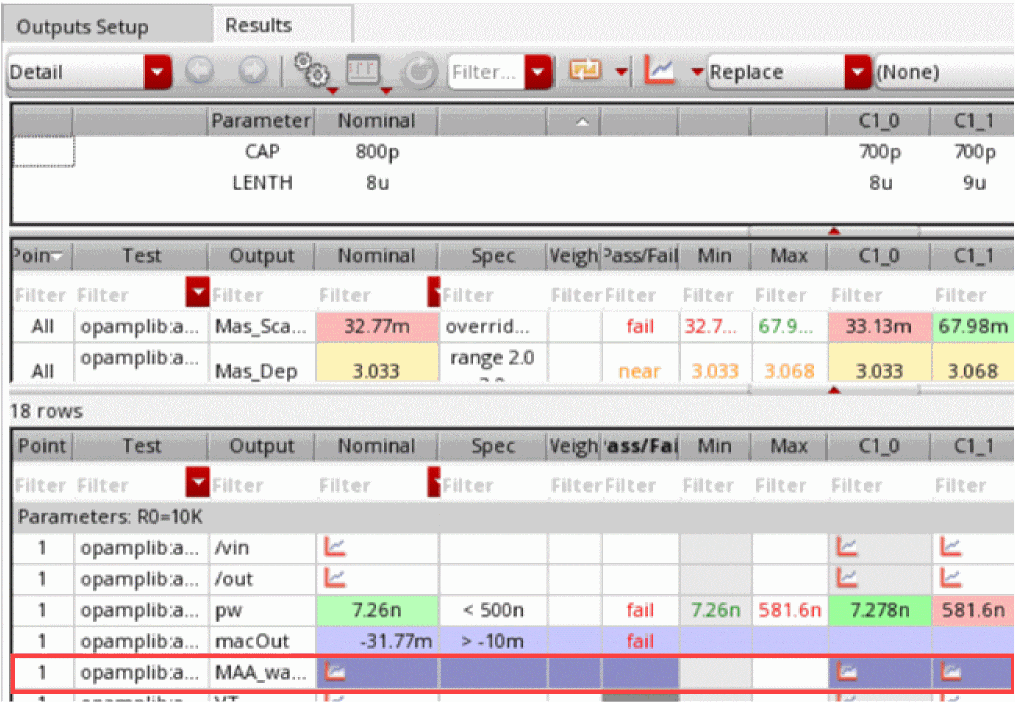This screenshot has width=1015, height=702.
Task: Click the 32.77m nominal cell for Mas_Sca
Action: point(377,326)
